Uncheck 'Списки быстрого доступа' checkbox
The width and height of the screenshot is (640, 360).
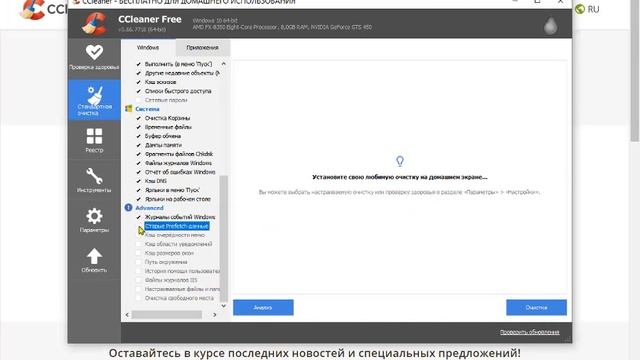pyautogui.click(x=138, y=91)
